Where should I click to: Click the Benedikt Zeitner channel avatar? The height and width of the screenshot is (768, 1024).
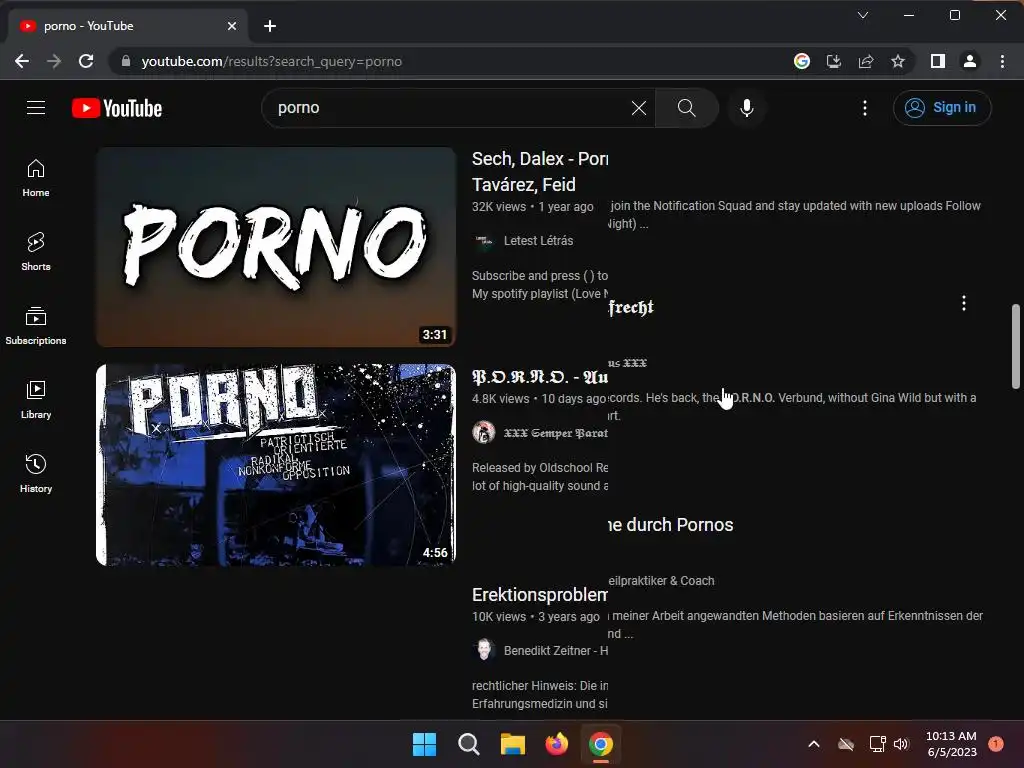[x=484, y=650]
